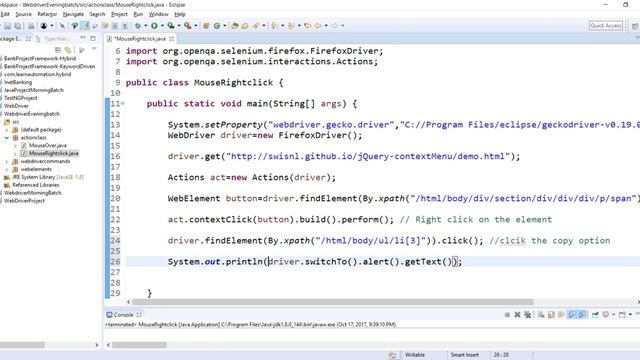Open the Coverage button dropdown arrow
Image resolution: width=640 pixels, height=360 pixels.
pyautogui.click(x=179, y=26)
